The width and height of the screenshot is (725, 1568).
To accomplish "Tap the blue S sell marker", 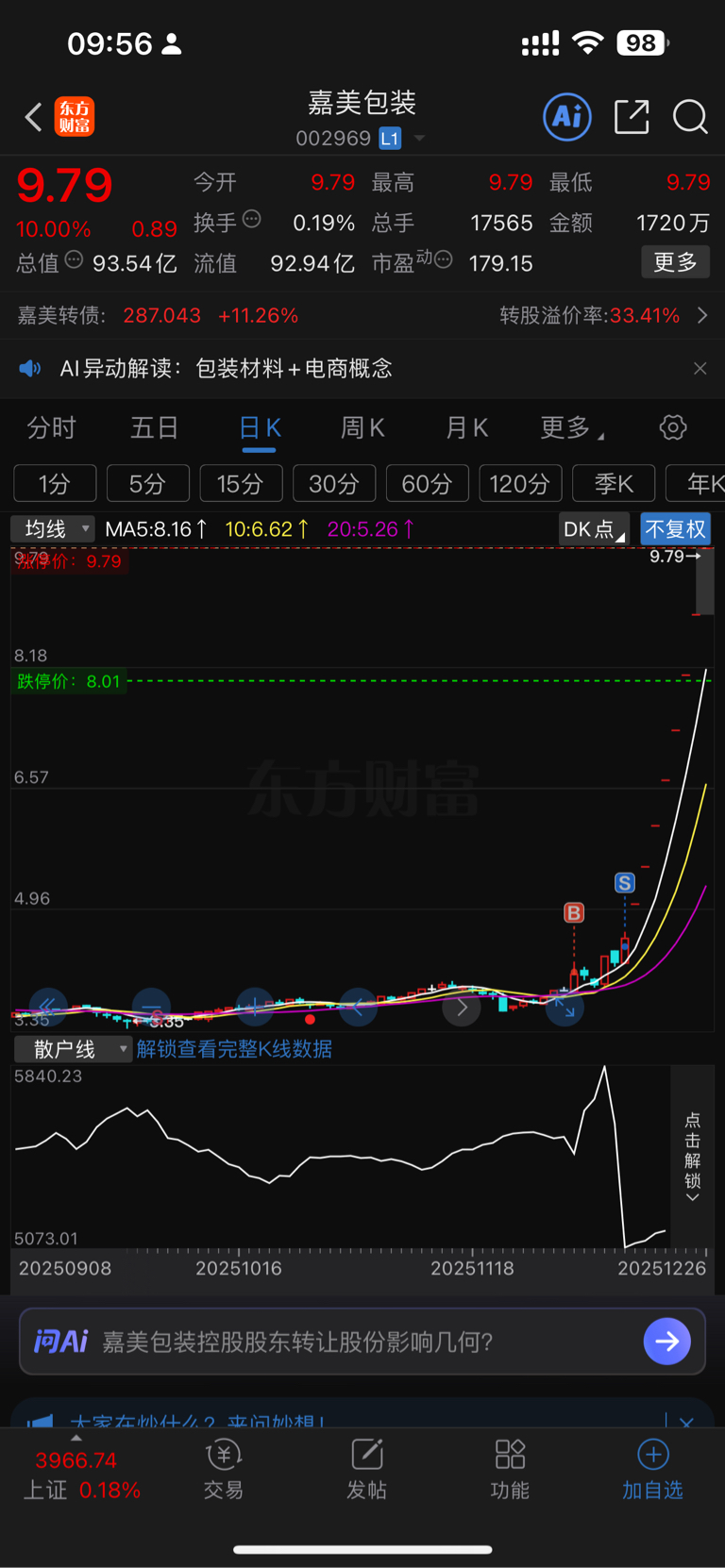I will click(x=625, y=883).
